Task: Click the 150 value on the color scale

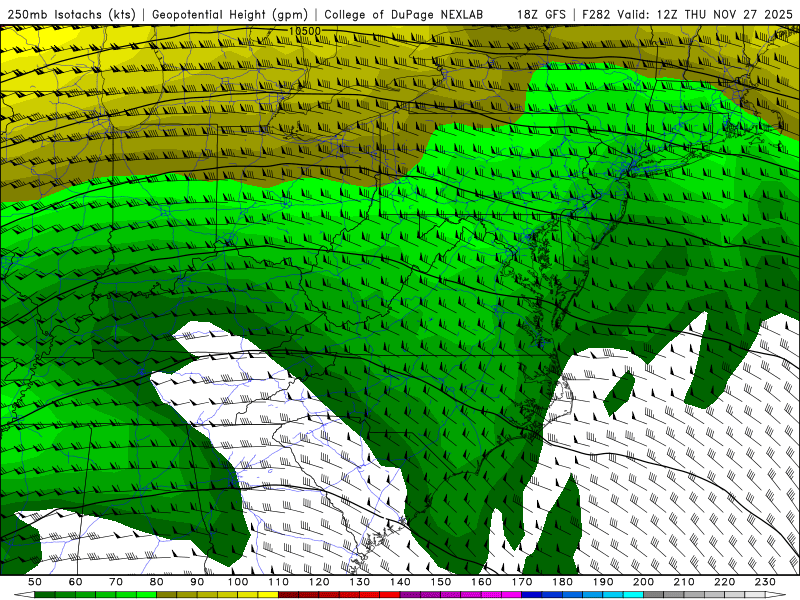Action: (441, 582)
